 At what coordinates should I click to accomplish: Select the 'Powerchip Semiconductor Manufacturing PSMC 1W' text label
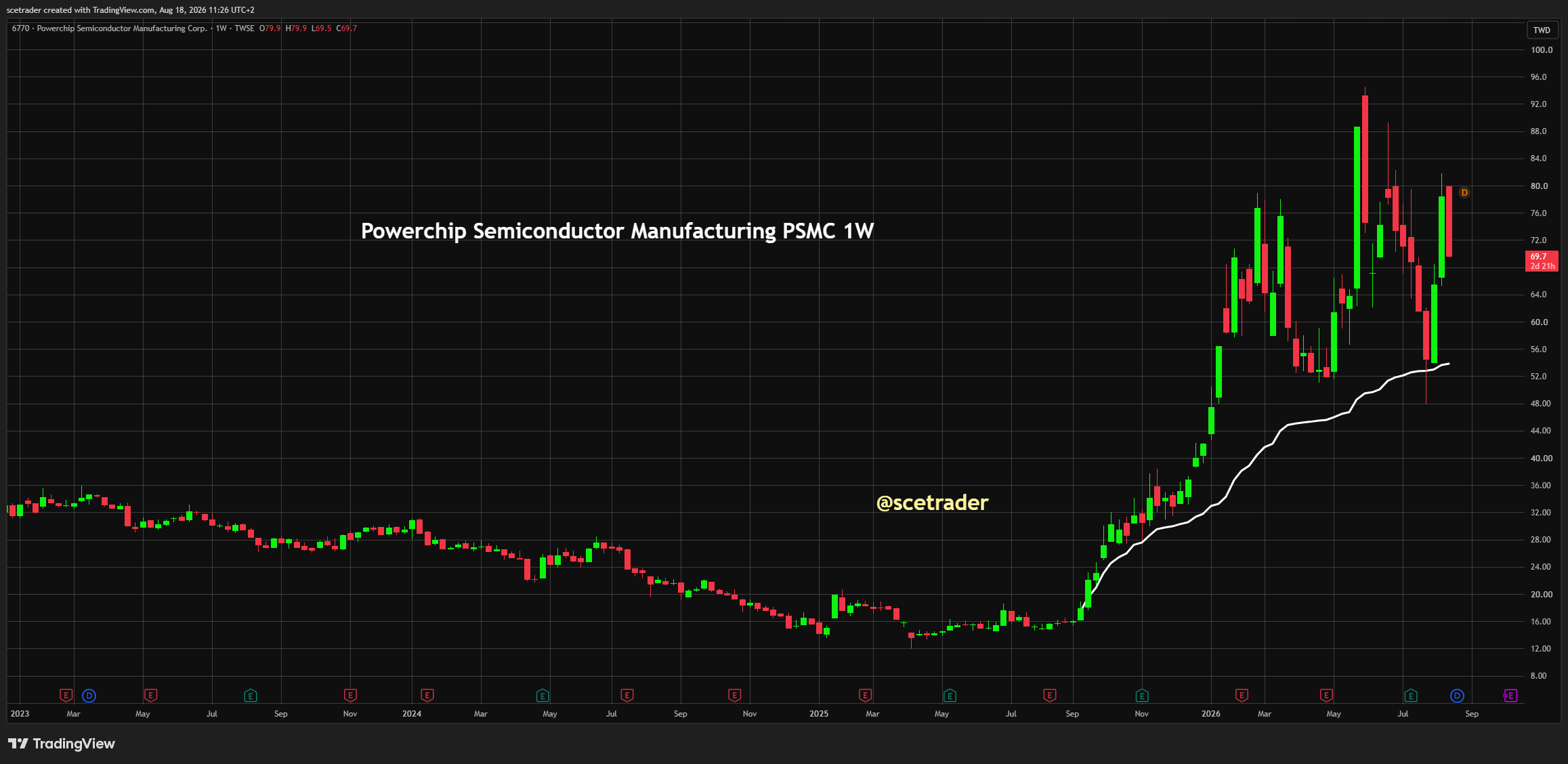point(617,231)
